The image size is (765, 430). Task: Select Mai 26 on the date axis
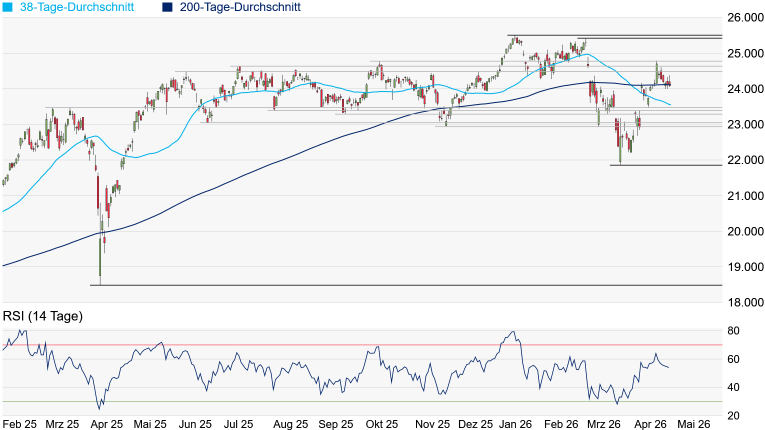tap(694, 423)
